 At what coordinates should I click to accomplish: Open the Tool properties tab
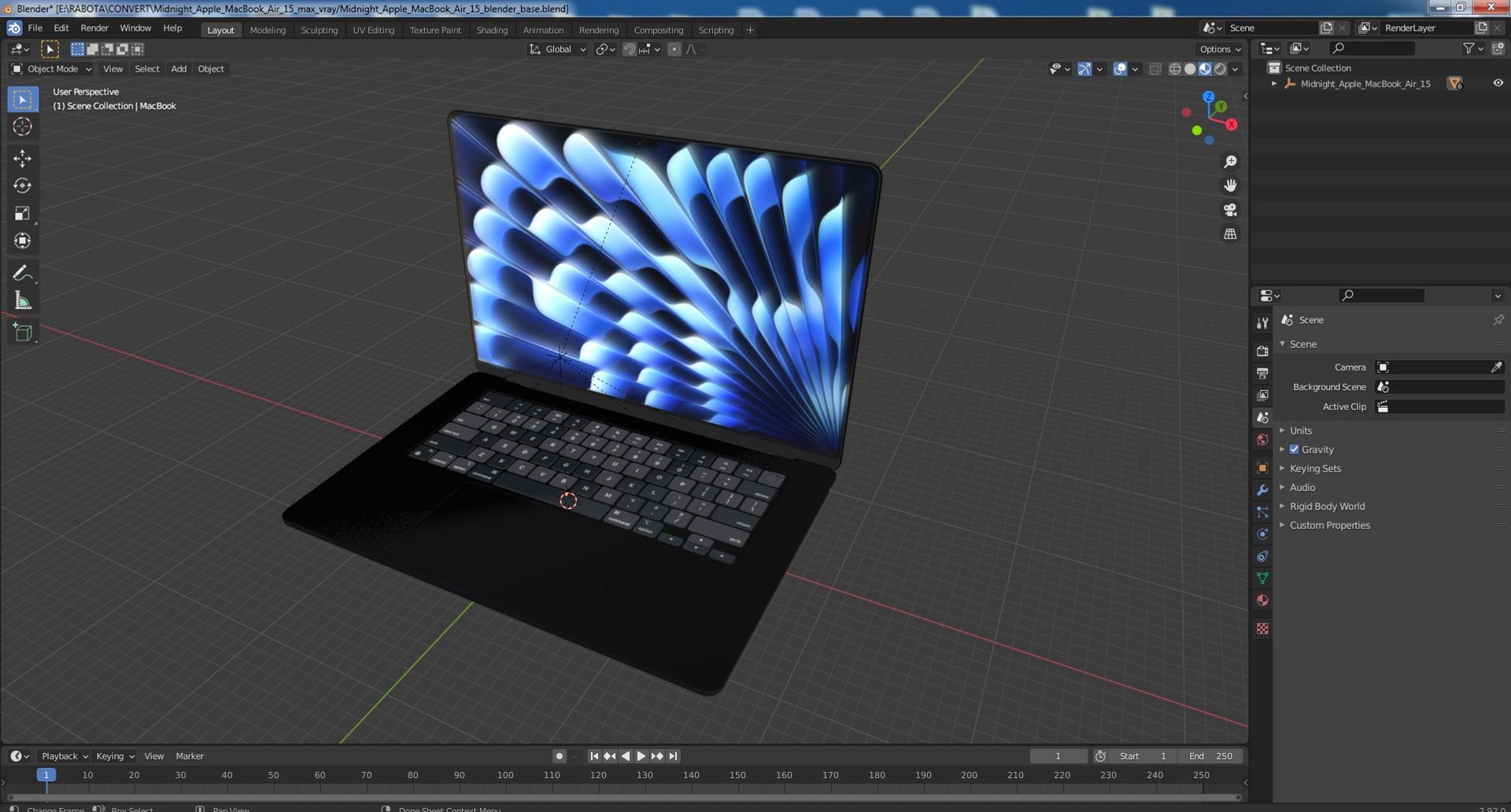1262,323
